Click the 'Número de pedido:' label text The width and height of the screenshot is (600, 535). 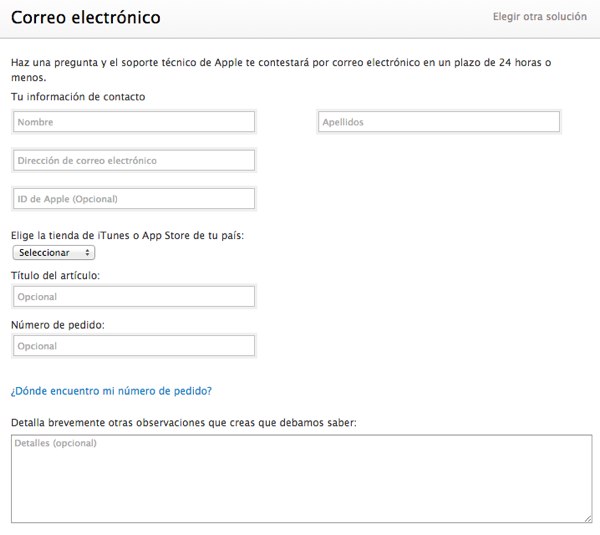tap(57, 325)
